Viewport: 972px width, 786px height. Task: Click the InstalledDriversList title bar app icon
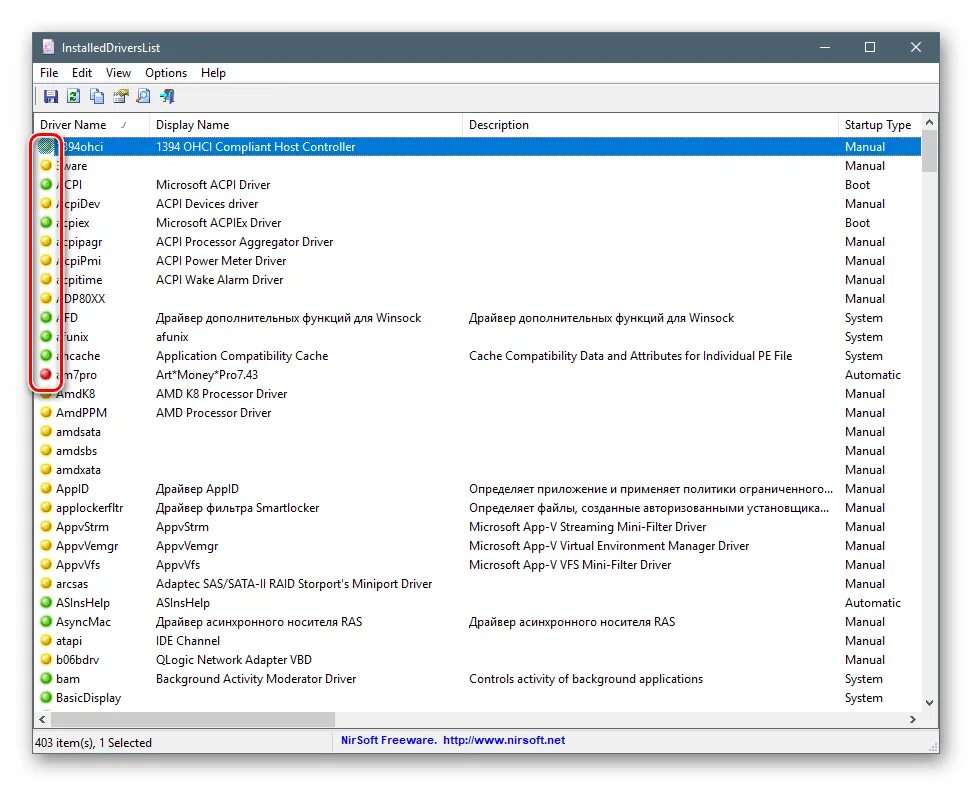coord(48,47)
